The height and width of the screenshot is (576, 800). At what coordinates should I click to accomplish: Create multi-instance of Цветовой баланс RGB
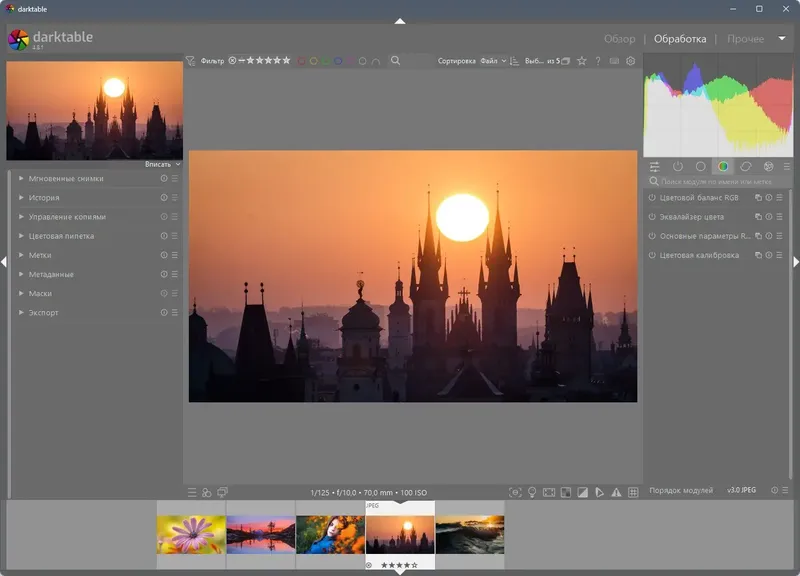[x=758, y=198]
